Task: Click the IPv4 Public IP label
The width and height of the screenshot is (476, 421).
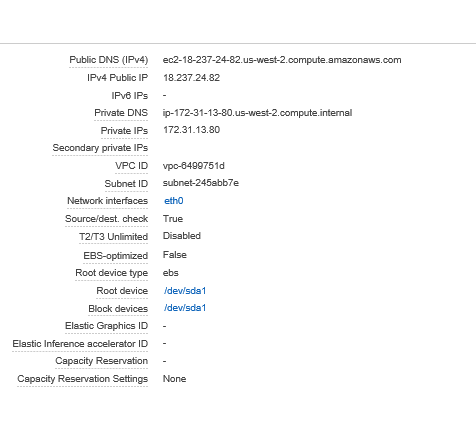Action: (x=117, y=78)
